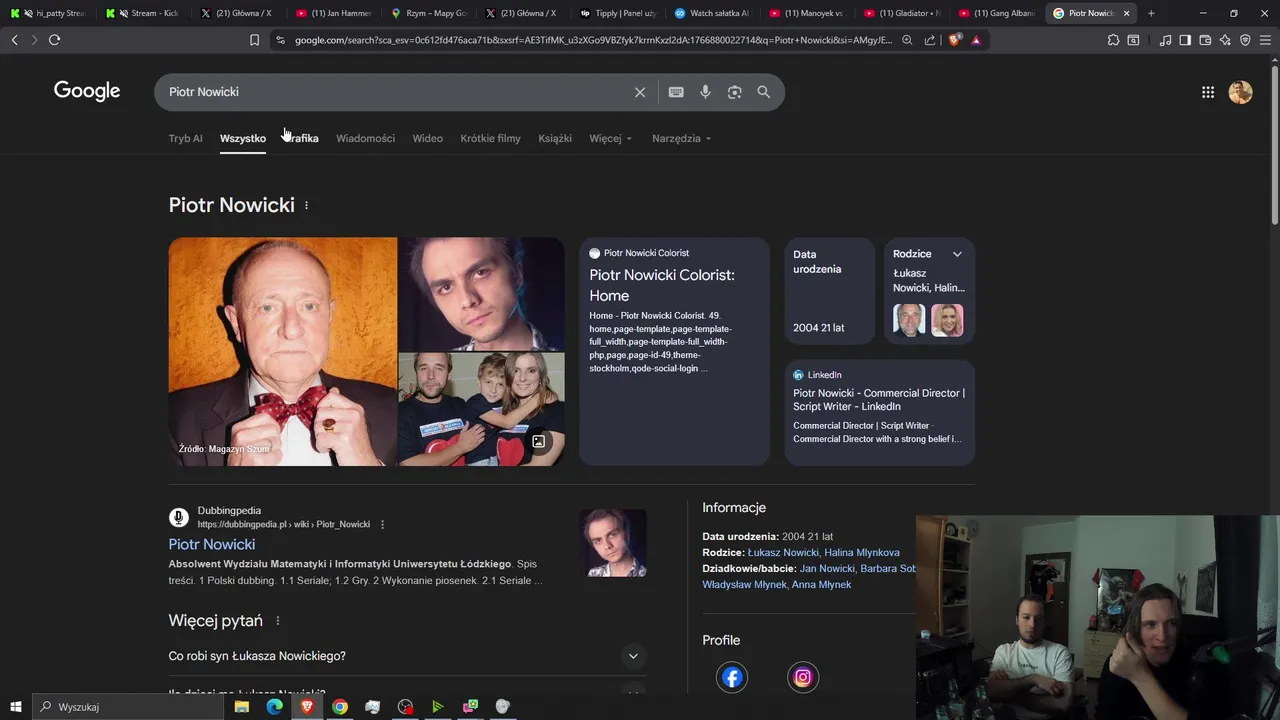This screenshot has height=720, width=1280.
Task: Open the Facebook profile icon
Action: point(732,677)
